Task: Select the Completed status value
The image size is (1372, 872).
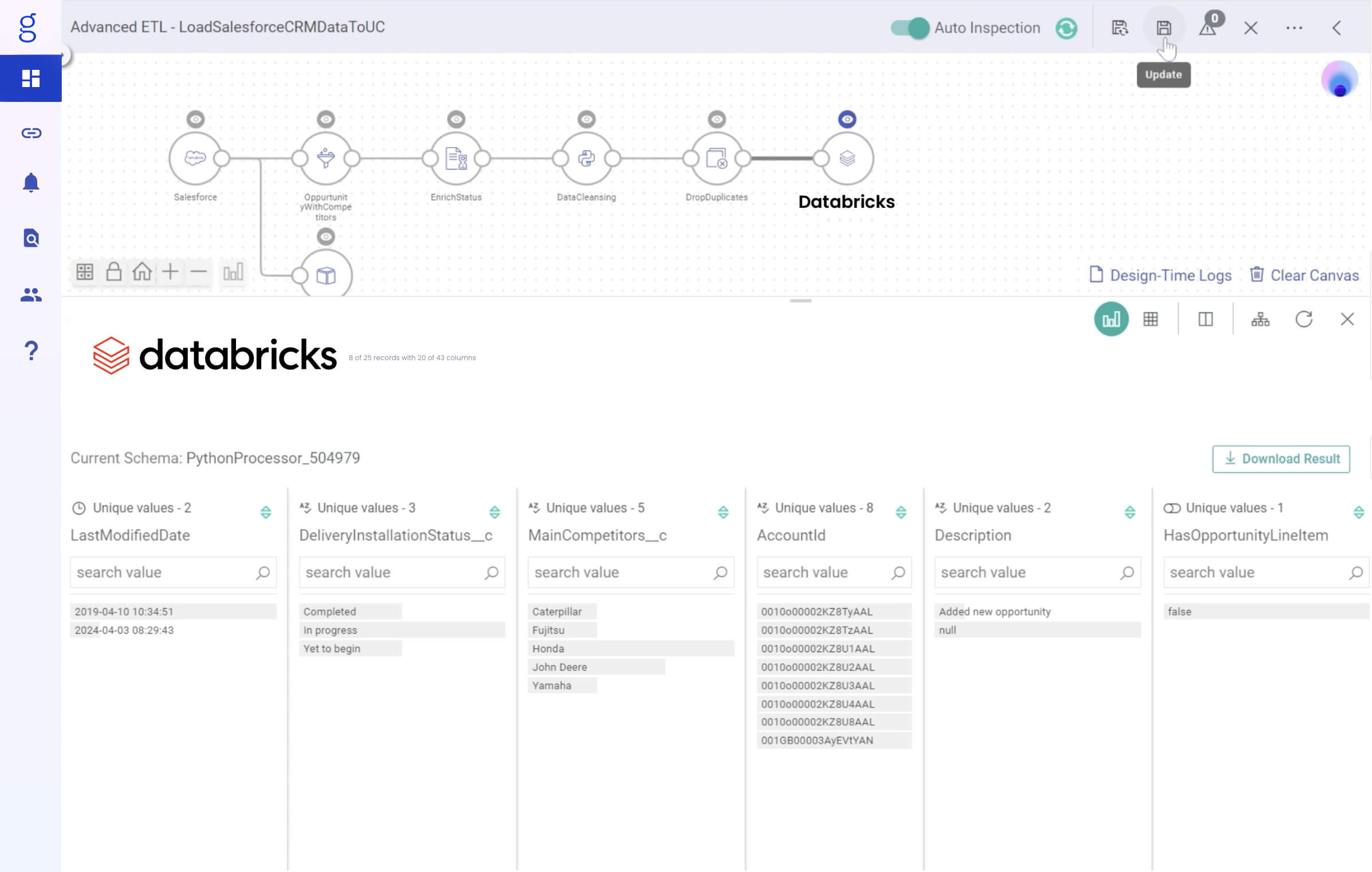Action: [350, 611]
